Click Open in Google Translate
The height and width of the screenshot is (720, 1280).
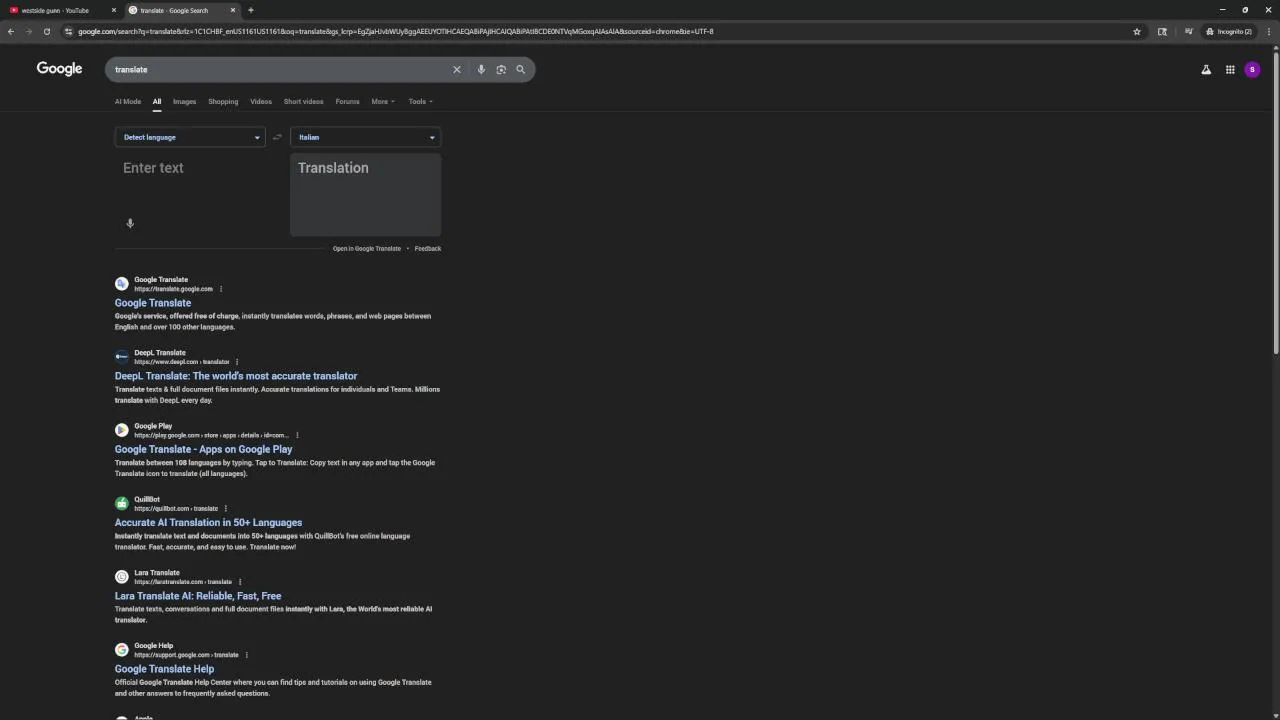pos(367,248)
